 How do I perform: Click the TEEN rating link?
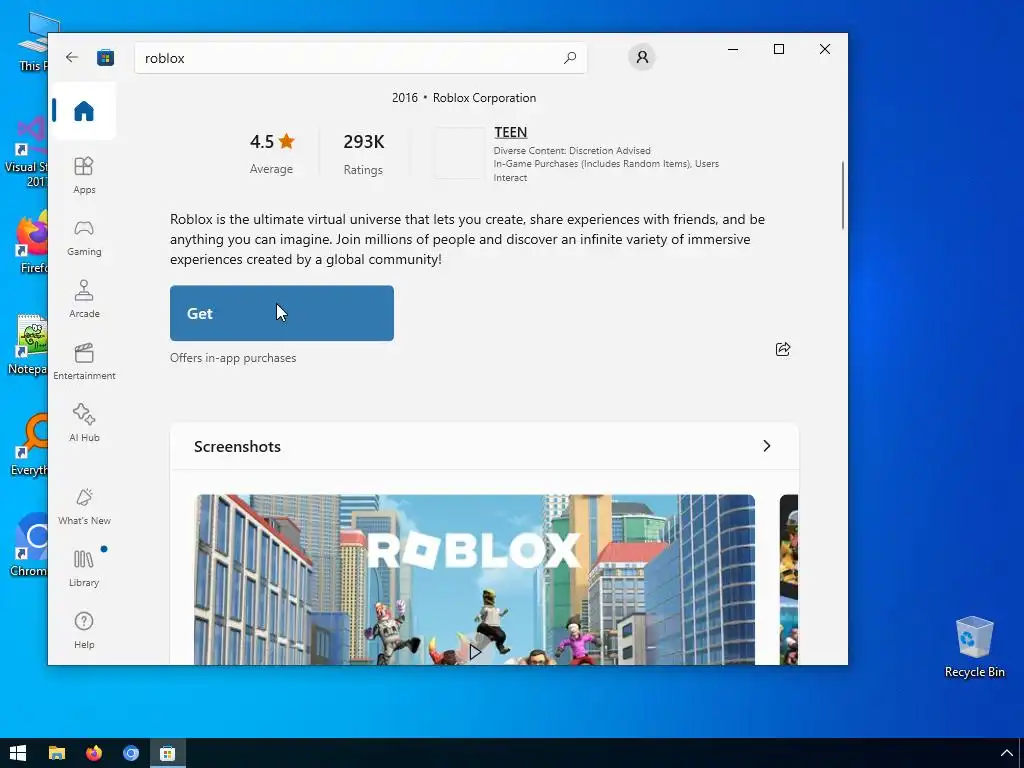(510, 132)
